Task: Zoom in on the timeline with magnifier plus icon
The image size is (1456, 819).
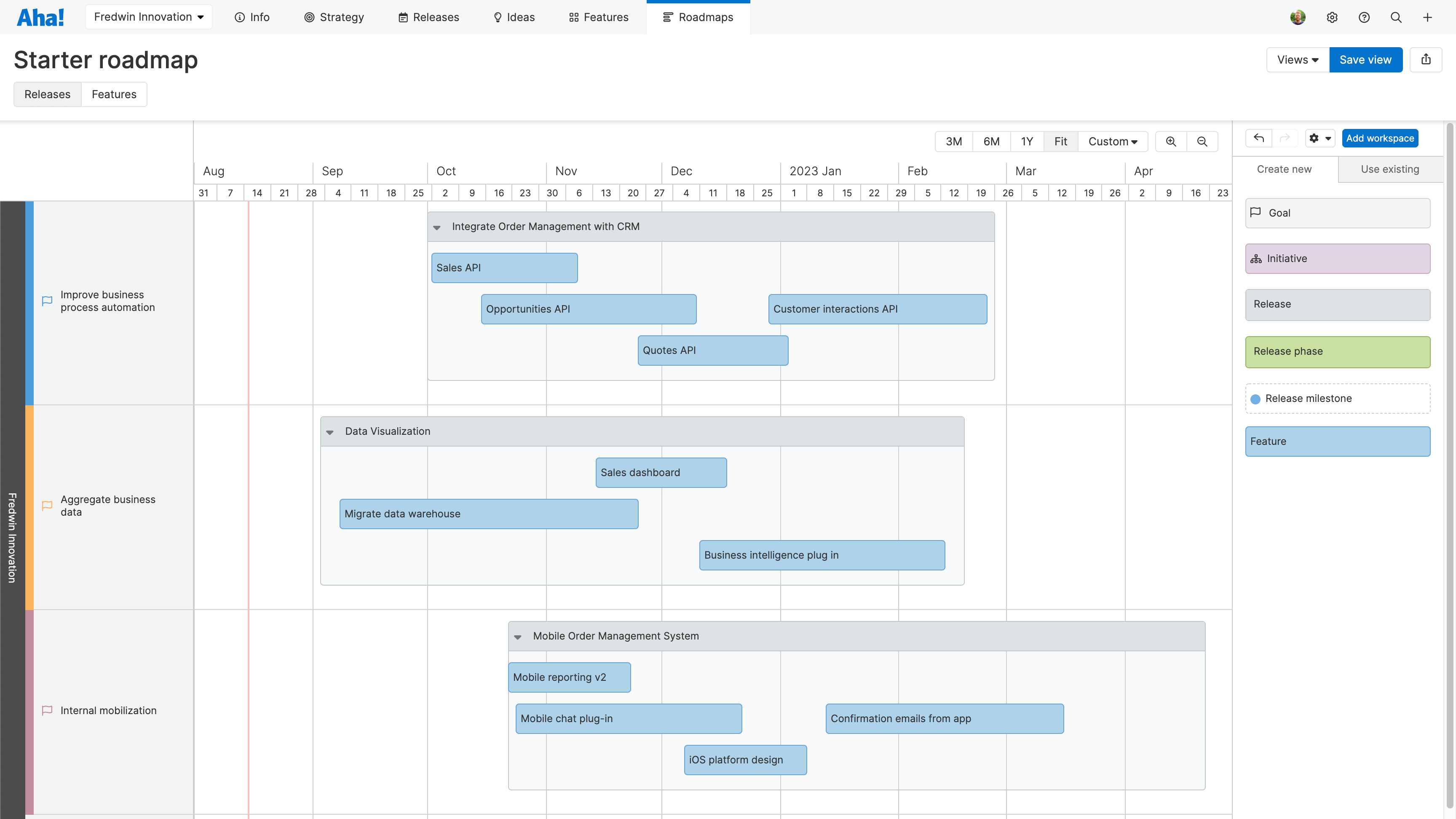Action: click(1170, 141)
